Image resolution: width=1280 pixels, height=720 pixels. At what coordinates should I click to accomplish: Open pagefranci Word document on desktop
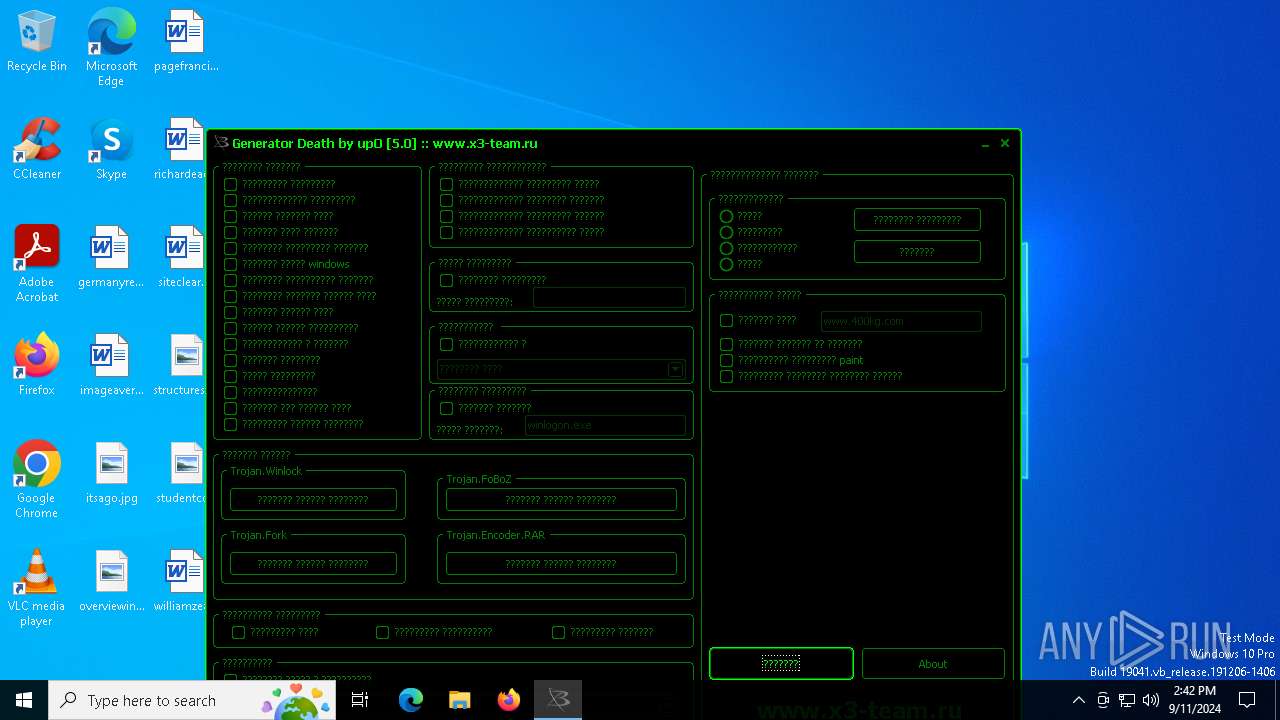click(x=185, y=42)
